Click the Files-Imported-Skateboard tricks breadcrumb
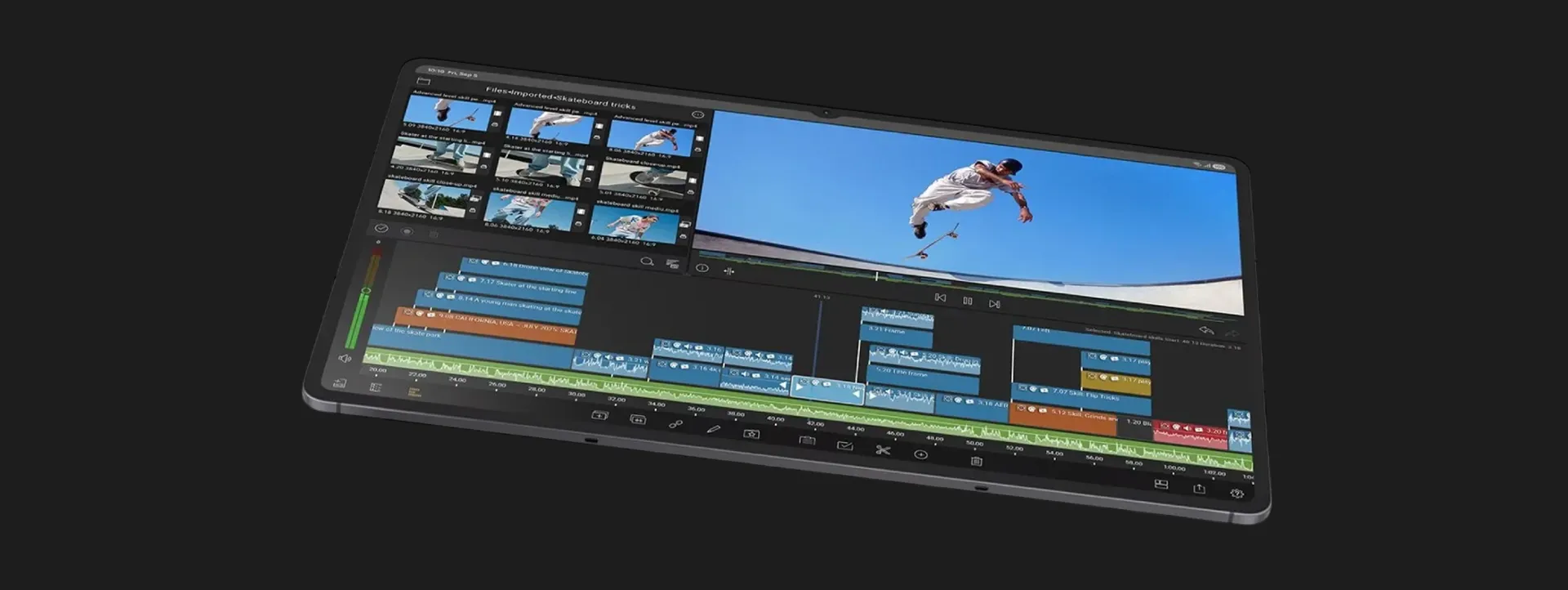1568x590 pixels. pos(559,97)
